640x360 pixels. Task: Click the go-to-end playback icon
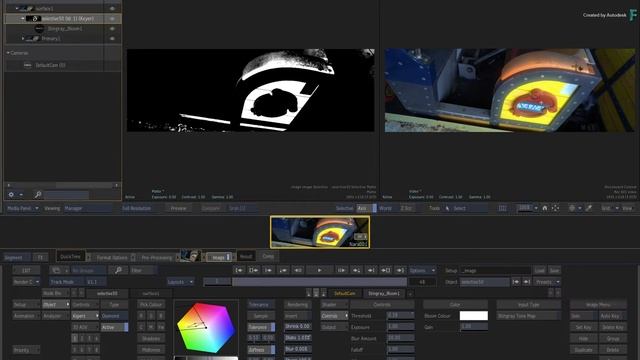[400, 270]
